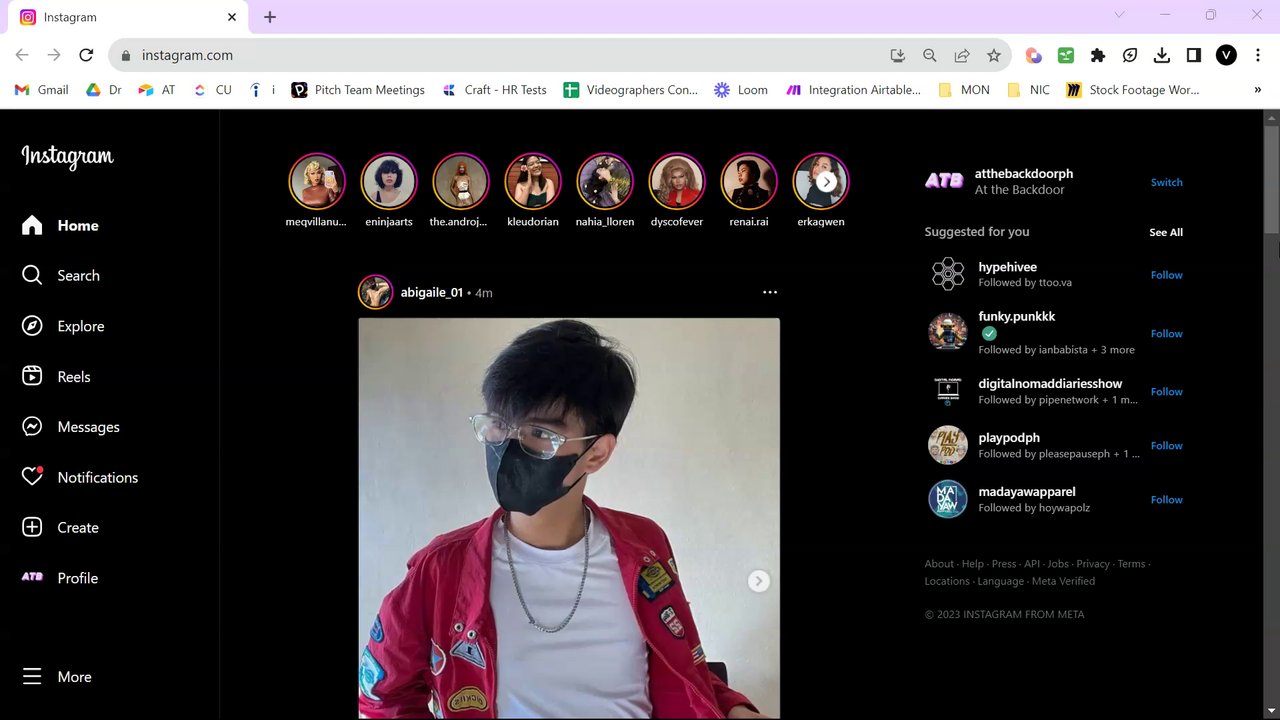This screenshot has height=720, width=1280.
Task: Reload the page
Action: click(86, 55)
